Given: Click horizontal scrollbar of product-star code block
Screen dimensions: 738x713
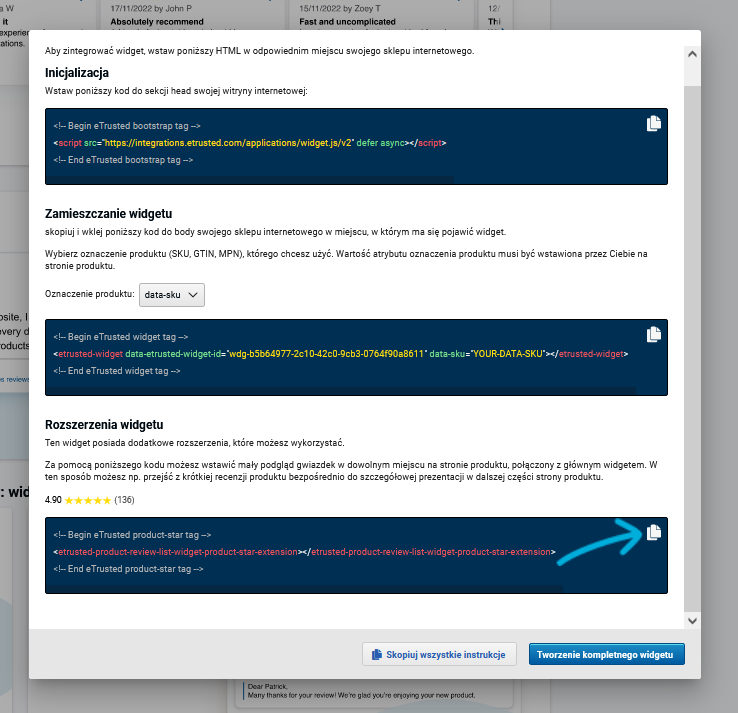Looking at the screenshot, I should [305, 589].
